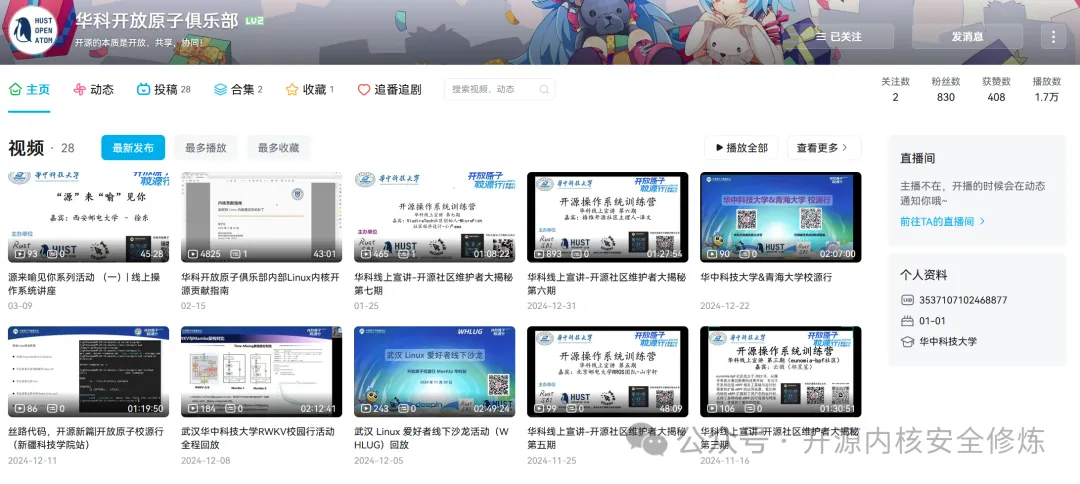The width and height of the screenshot is (1080, 484).
Task: Select the 最多收藏 sort option
Action: (278, 148)
